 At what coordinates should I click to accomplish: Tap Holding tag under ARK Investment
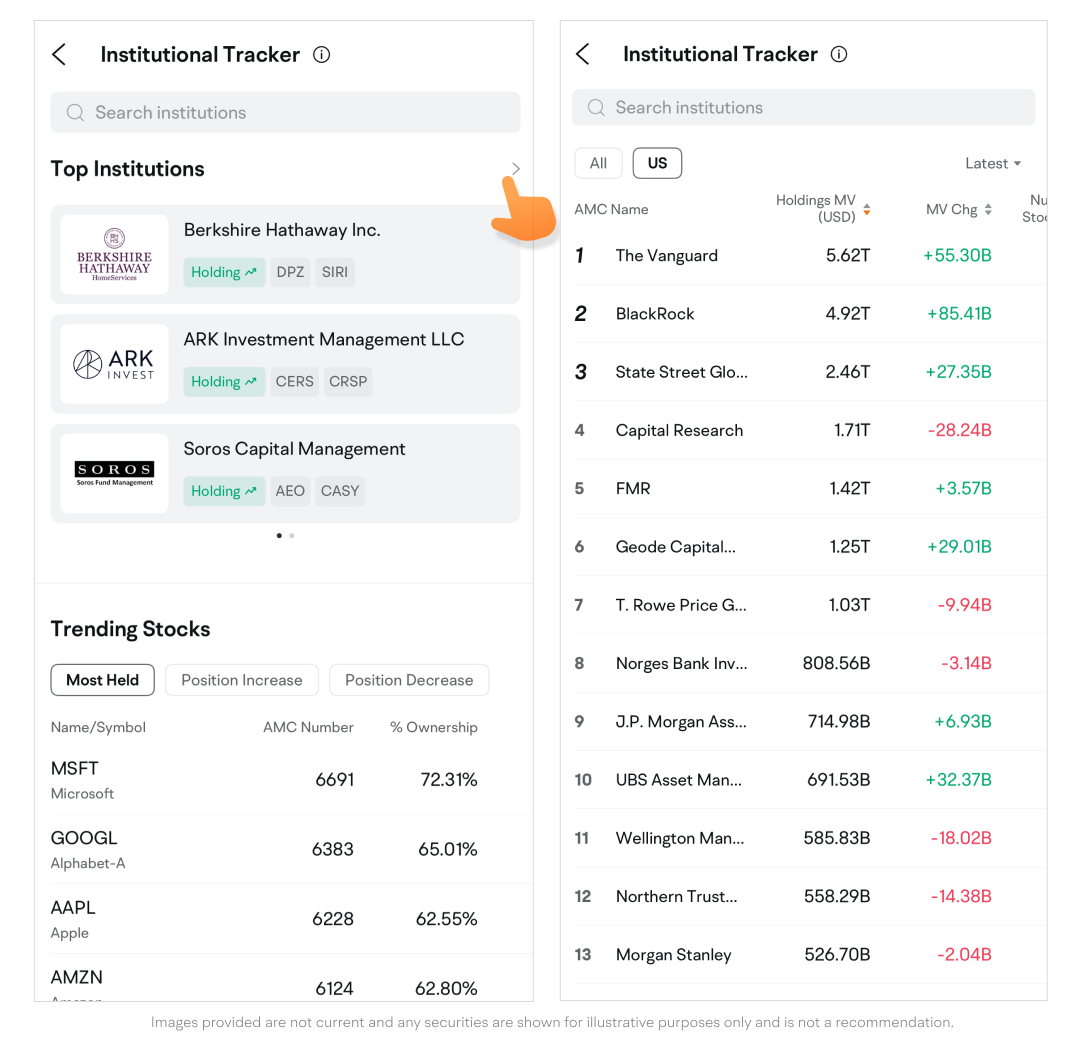tap(224, 382)
